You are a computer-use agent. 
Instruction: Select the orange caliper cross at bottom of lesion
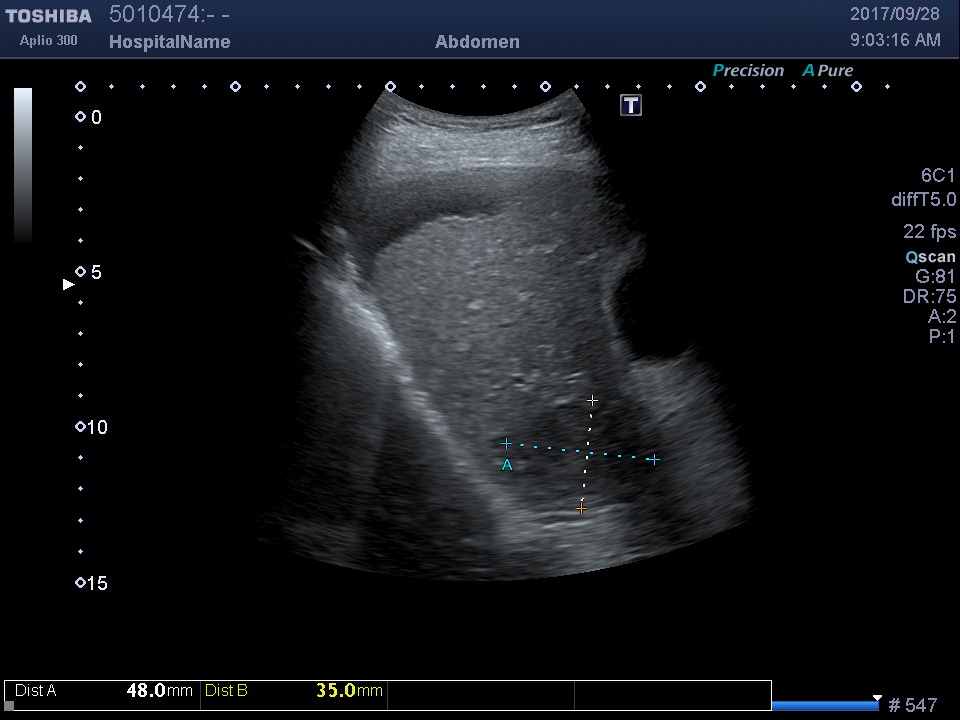click(581, 509)
